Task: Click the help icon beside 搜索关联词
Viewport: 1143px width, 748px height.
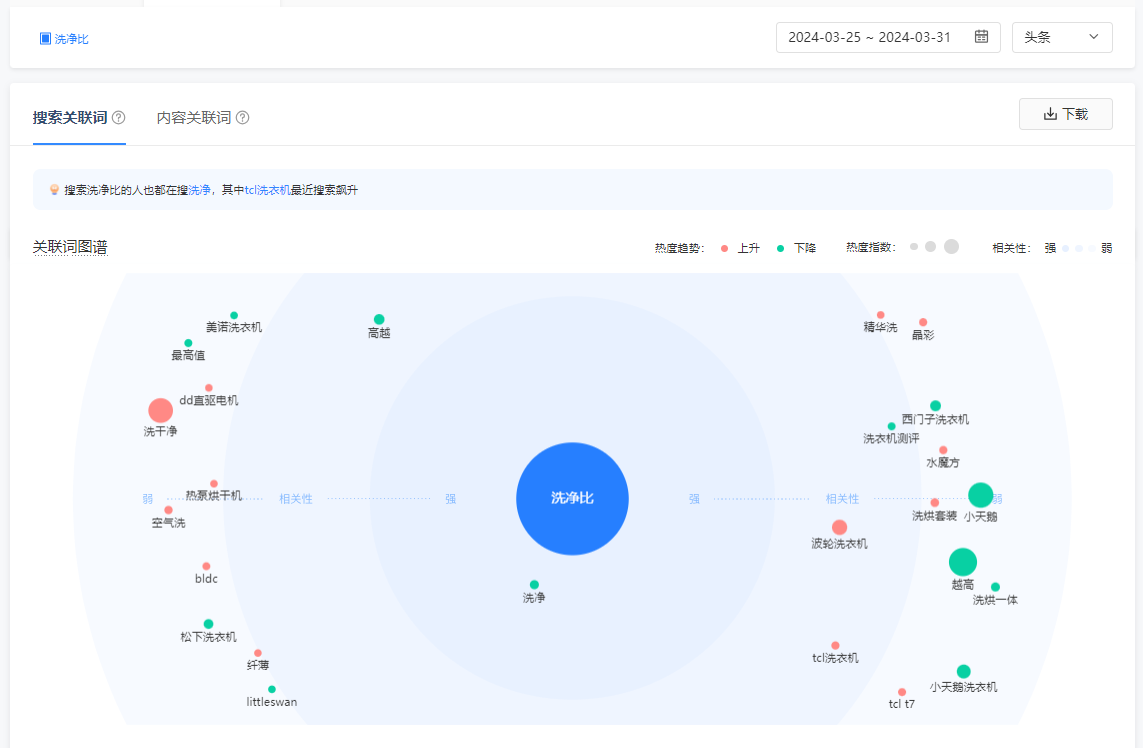Action: click(x=119, y=117)
